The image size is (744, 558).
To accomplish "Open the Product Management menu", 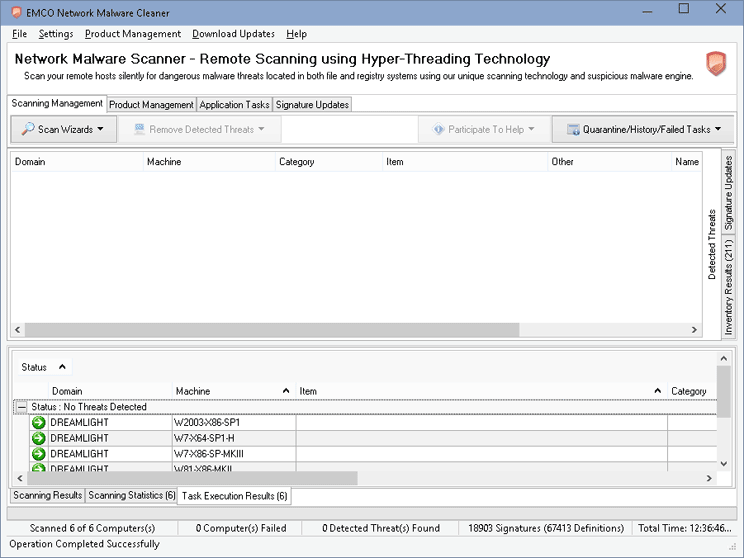I will tap(133, 34).
